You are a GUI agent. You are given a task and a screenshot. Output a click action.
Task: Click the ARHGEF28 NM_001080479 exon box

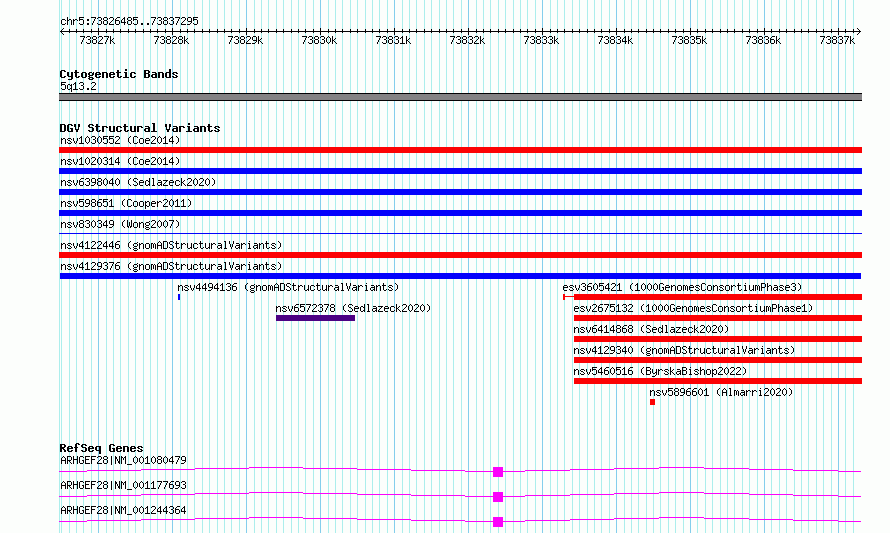498,472
